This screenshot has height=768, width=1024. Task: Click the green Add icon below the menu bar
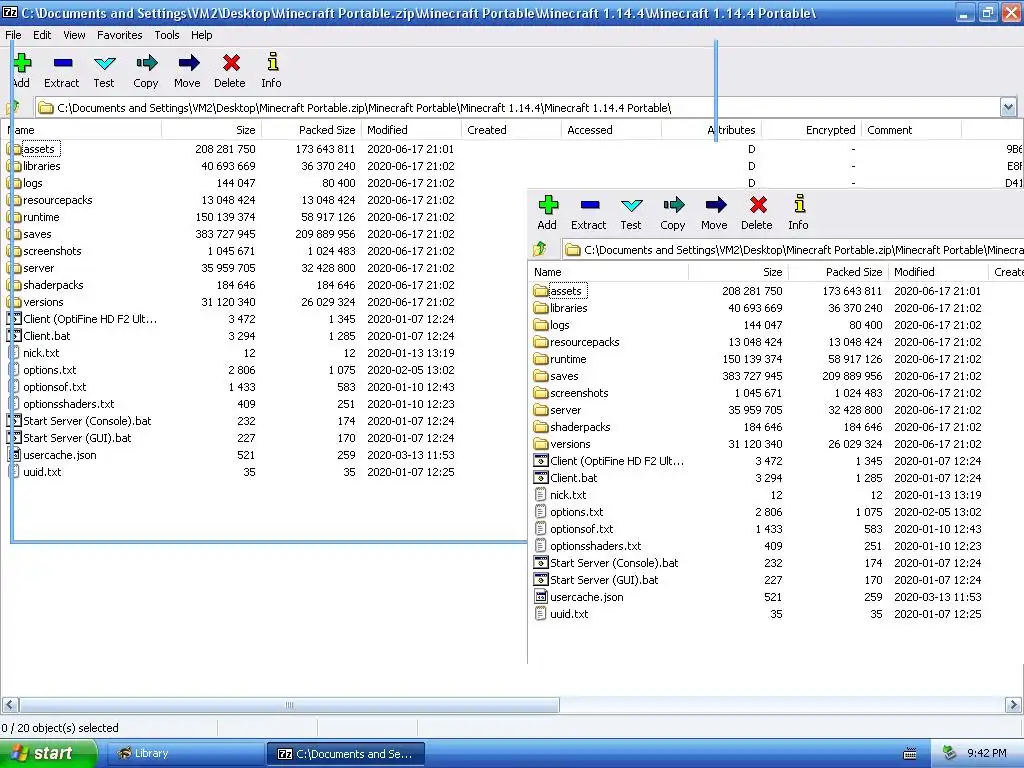coord(22,63)
